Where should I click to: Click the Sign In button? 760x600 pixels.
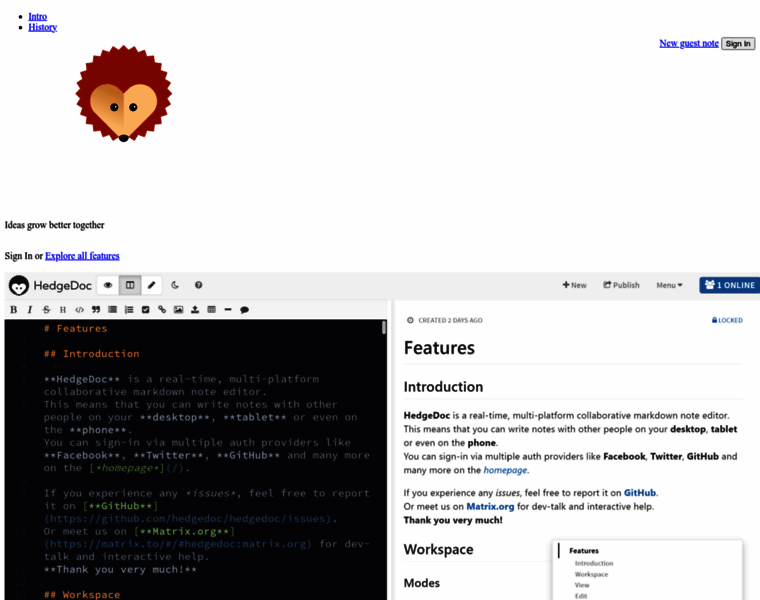pos(738,43)
